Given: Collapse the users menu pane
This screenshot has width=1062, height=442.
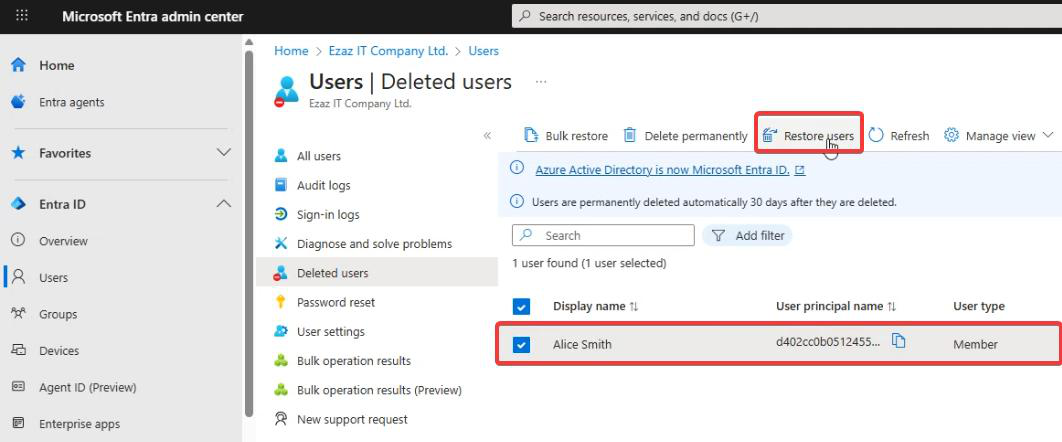Looking at the screenshot, I should tap(487, 135).
